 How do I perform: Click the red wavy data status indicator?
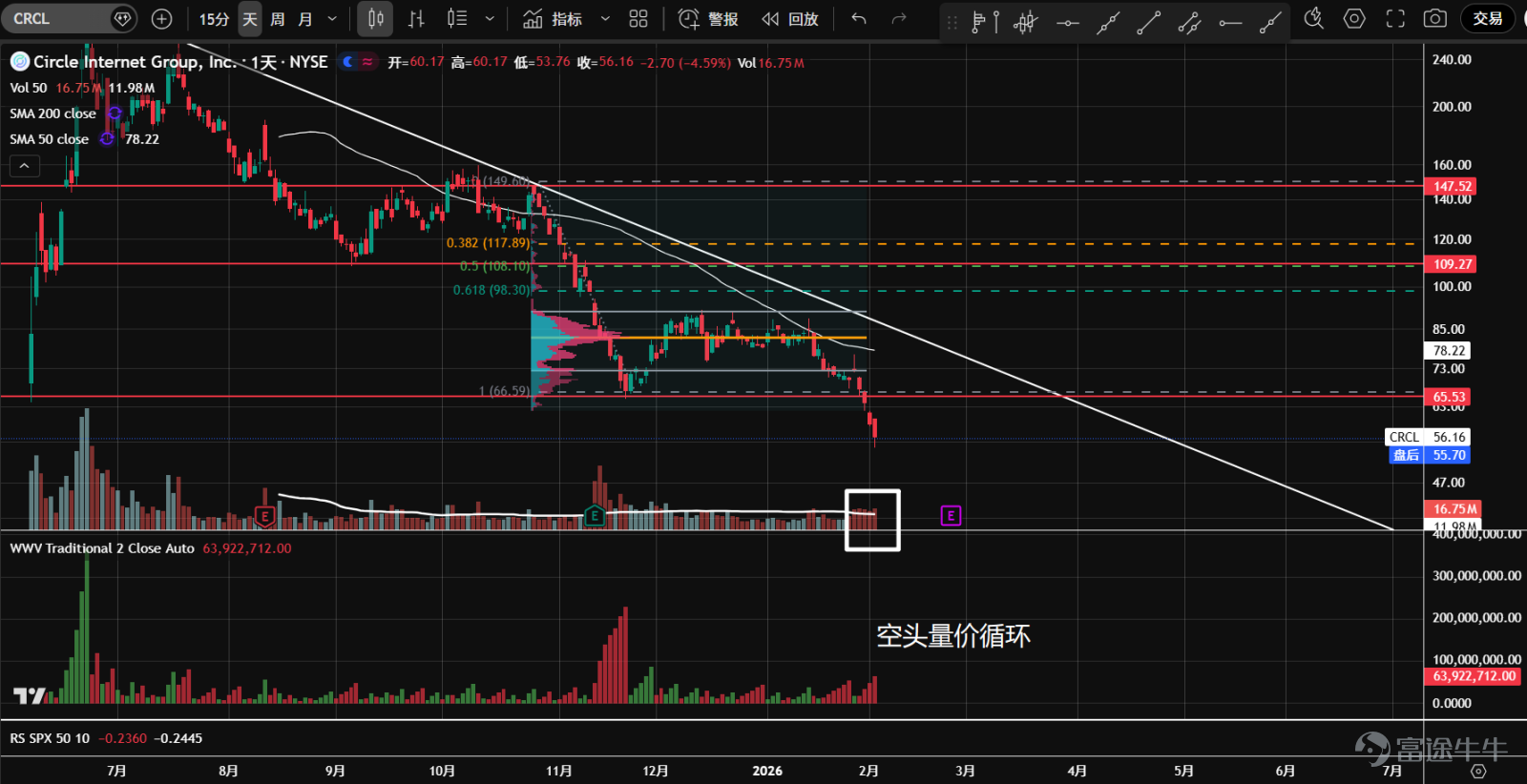pos(367,62)
